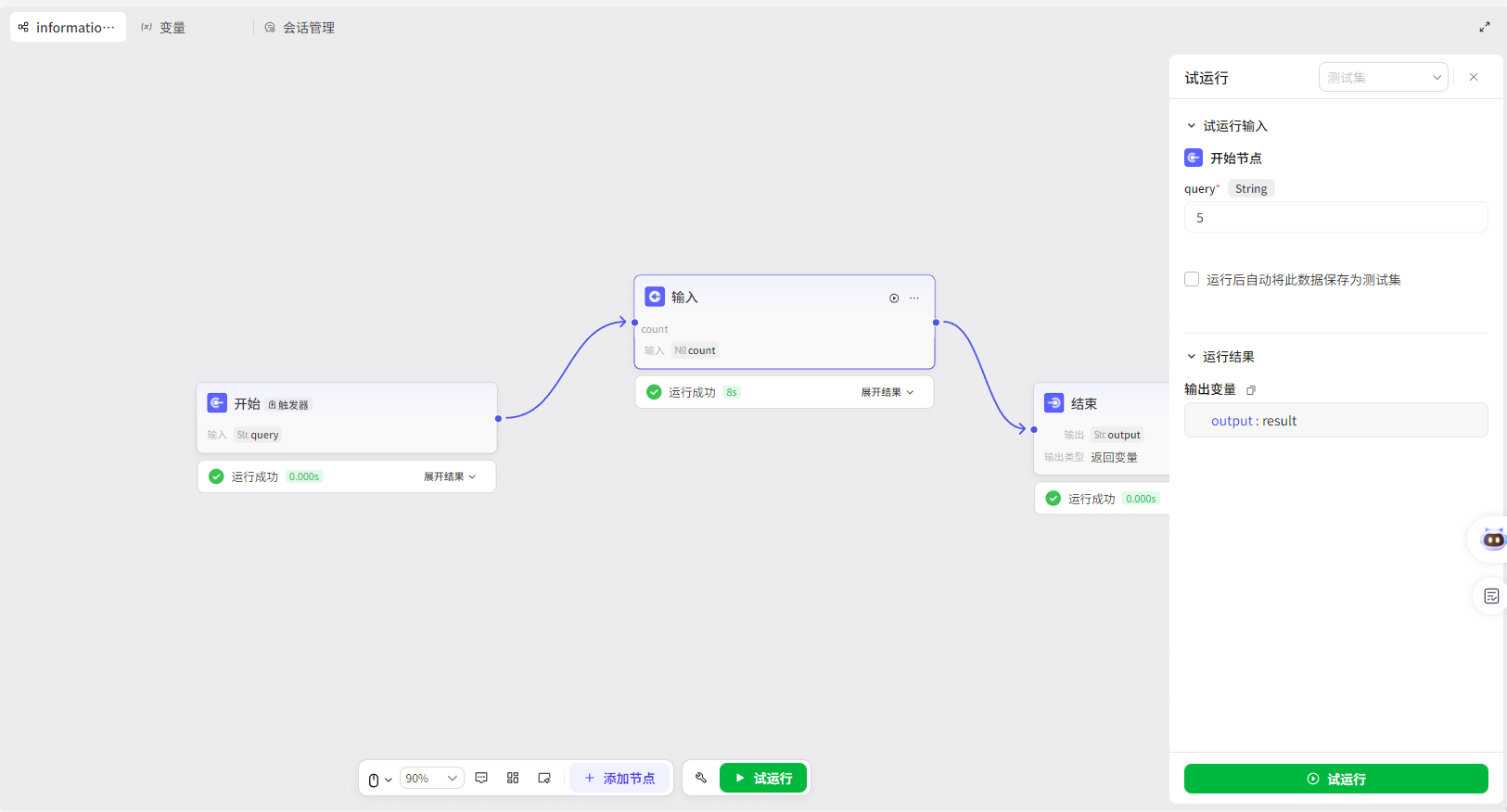Click the 添加节点 button
Image resolution: width=1507 pixels, height=812 pixels.
pyautogui.click(x=619, y=778)
